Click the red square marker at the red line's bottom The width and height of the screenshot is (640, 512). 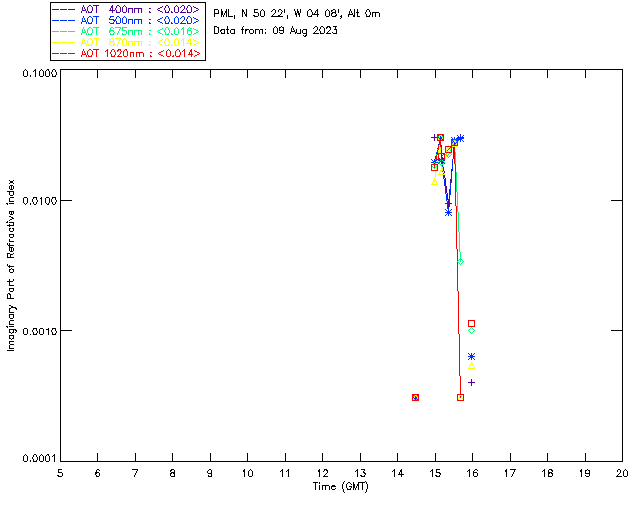coord(460,398)
